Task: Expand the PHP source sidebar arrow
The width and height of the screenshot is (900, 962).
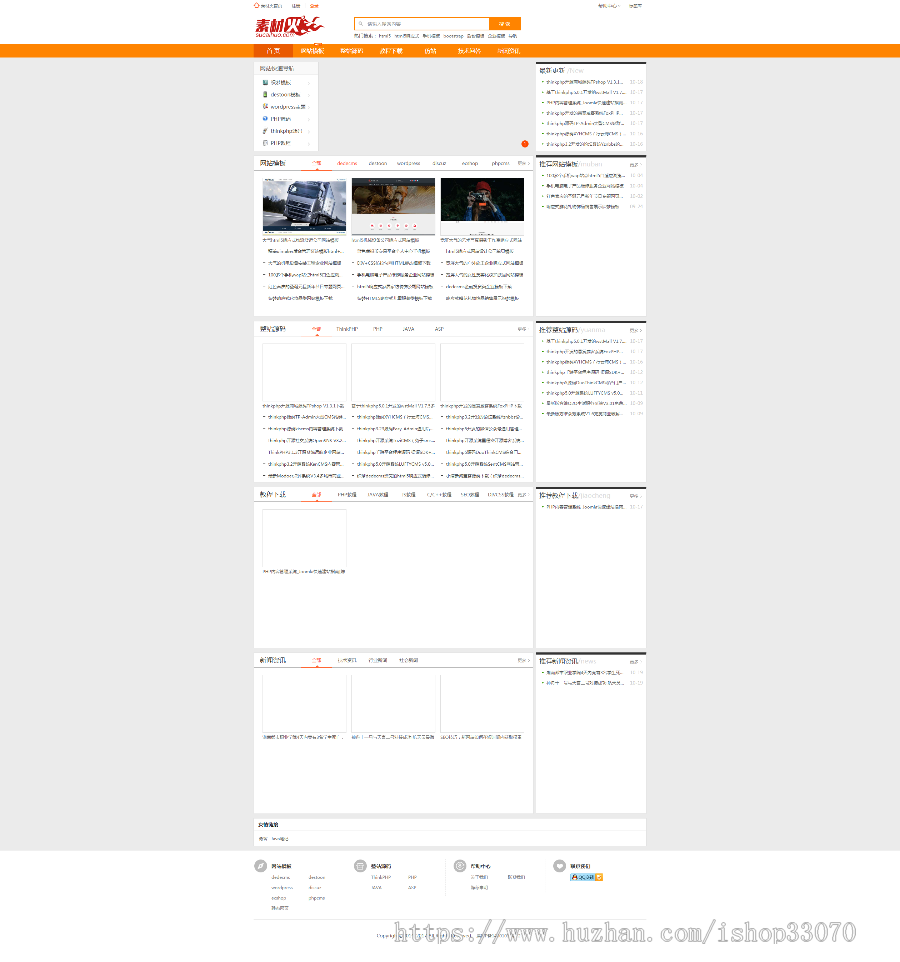Action: point(309,119)
